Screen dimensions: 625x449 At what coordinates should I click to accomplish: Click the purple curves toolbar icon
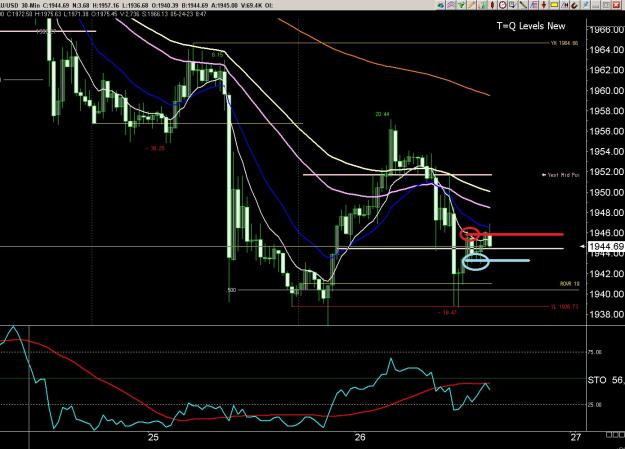(451, 5)
